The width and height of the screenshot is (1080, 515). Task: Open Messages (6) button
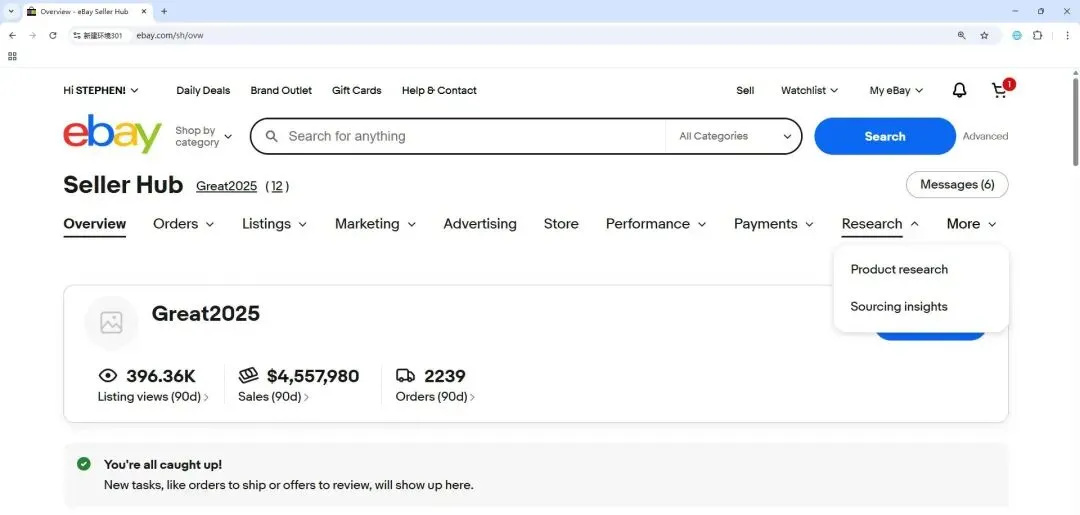(x=957, y=185)
